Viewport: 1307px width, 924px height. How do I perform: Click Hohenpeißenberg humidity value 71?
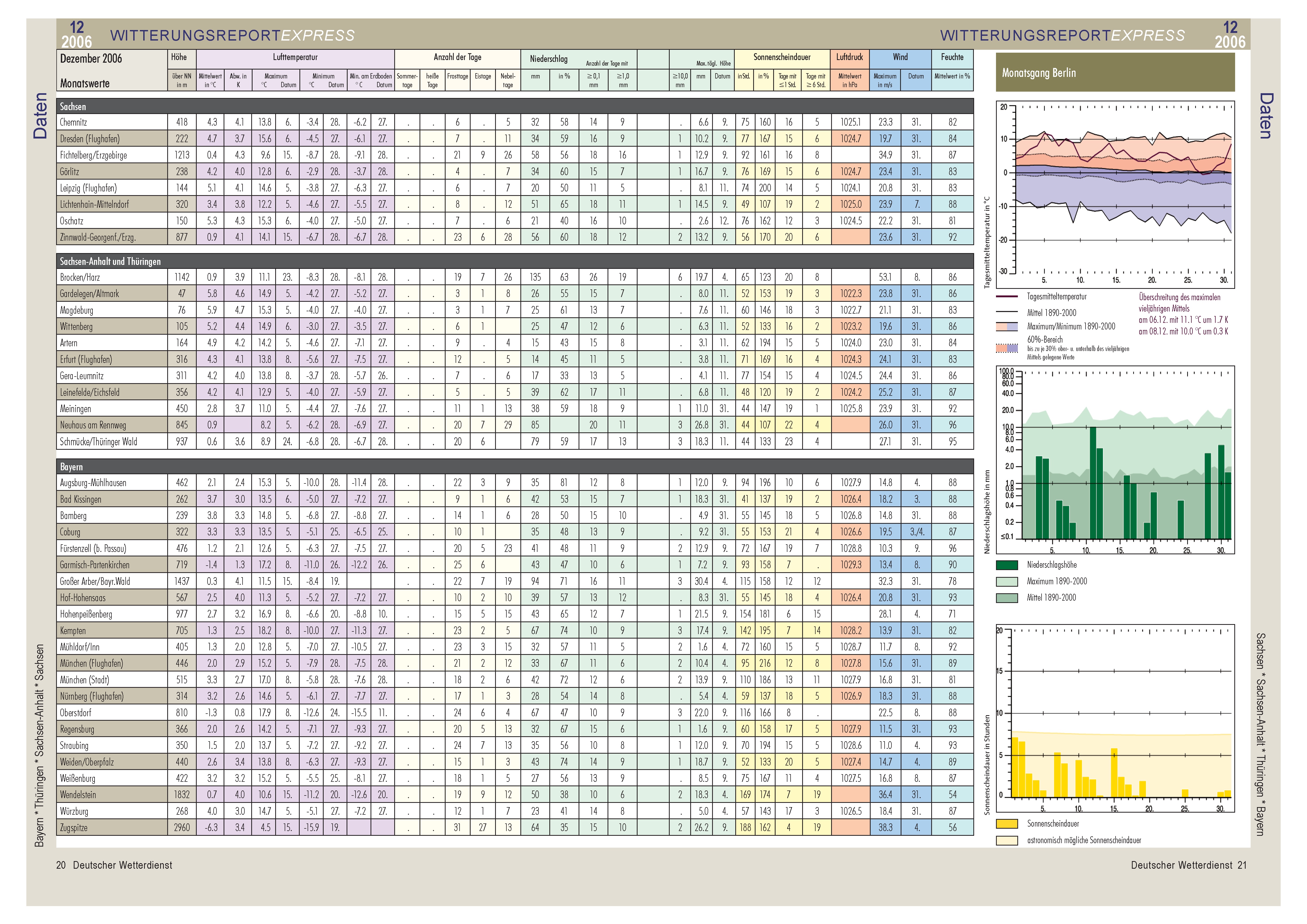click(x=952, y=614)
